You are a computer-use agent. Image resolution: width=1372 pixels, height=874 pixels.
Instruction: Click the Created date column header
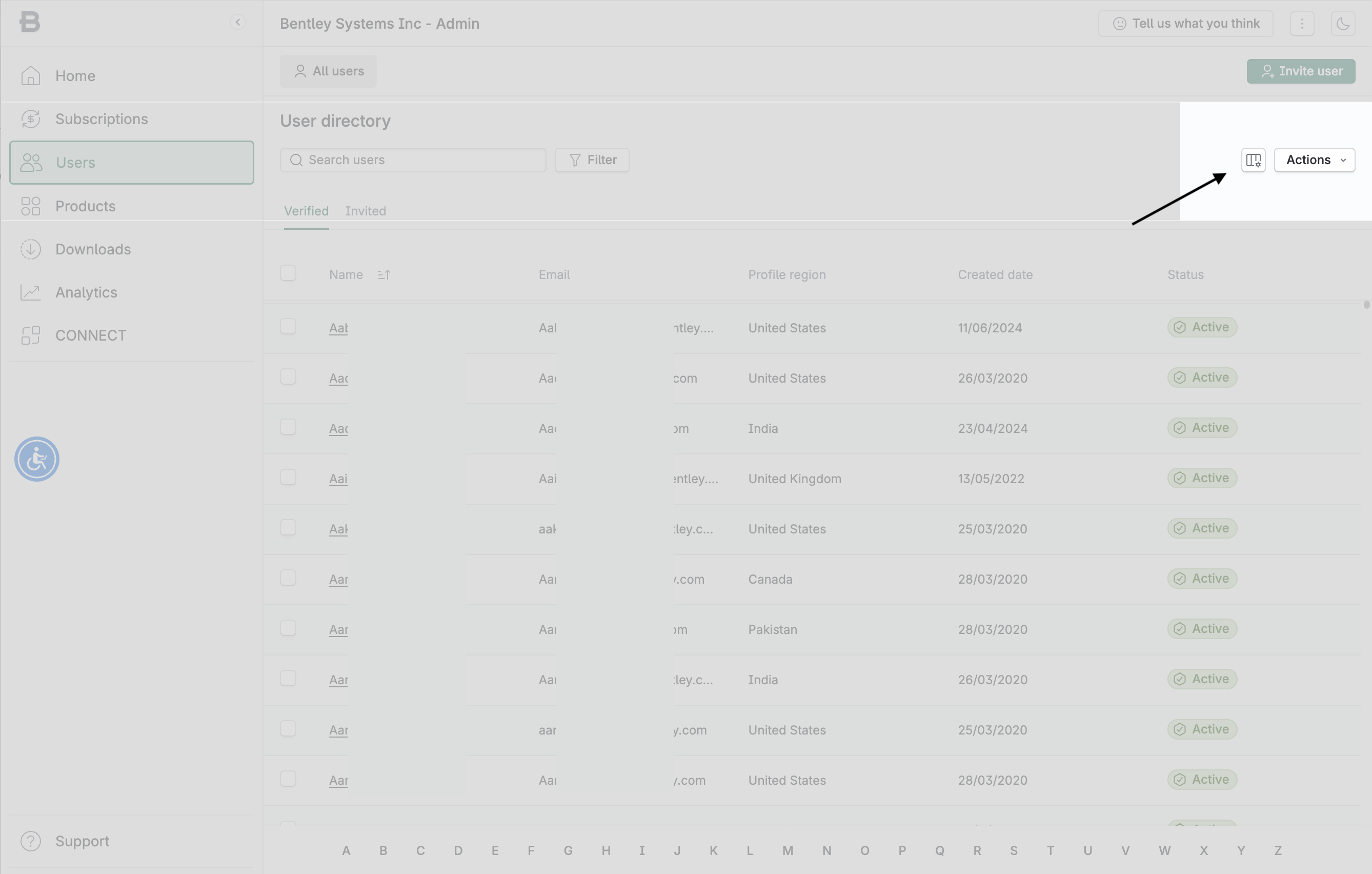pos(995,275)
